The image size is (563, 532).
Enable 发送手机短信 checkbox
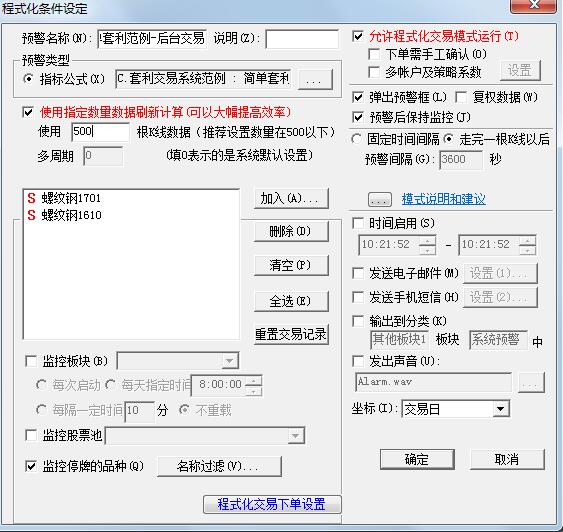click(x=358, y=297)
